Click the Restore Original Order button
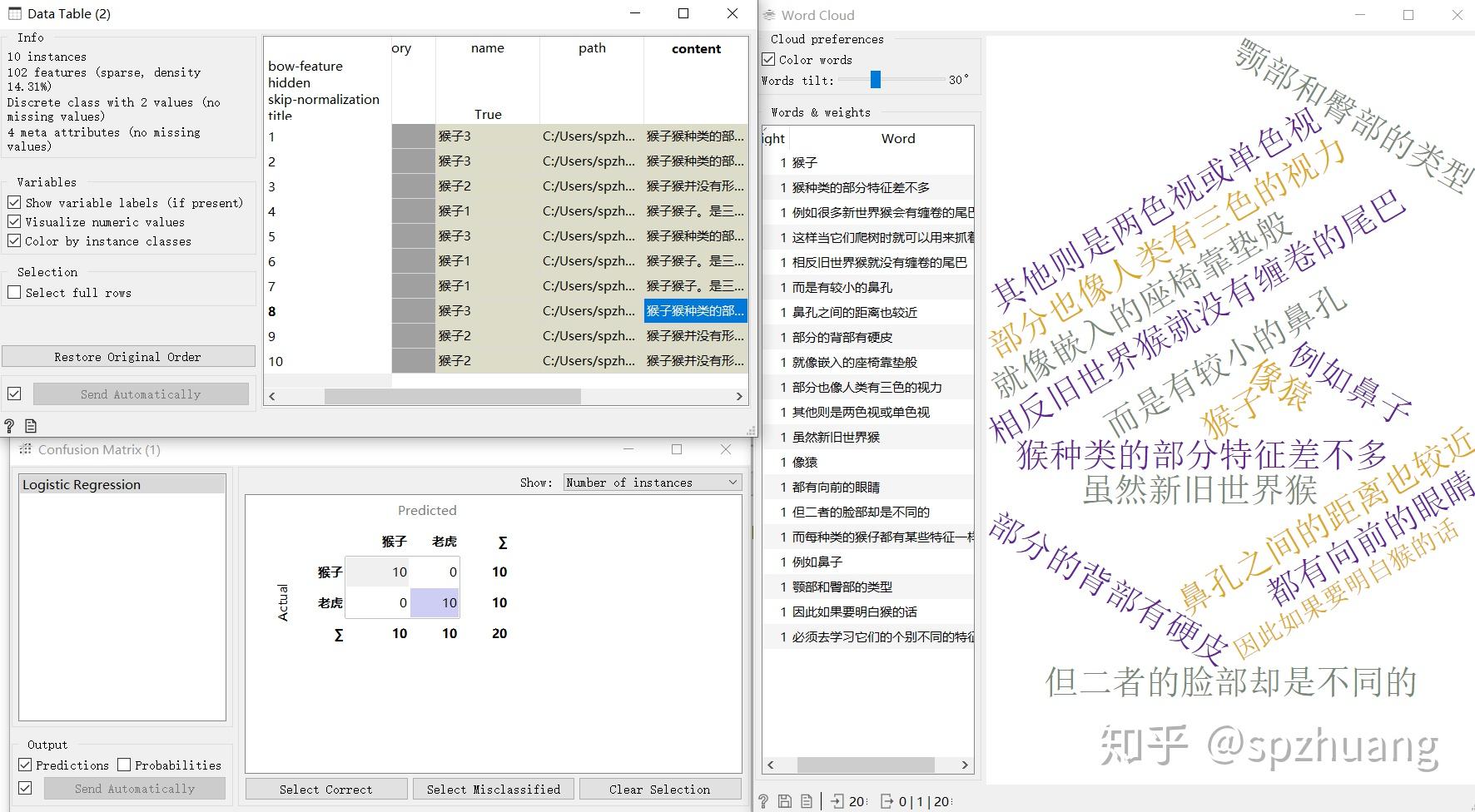This screenshot has width=1475, height=812. (x=128, y=356)
